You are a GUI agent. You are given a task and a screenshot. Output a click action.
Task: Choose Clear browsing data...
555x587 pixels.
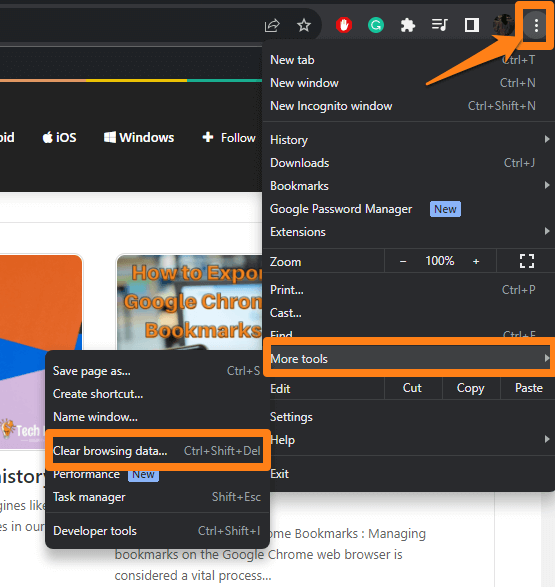157,451
